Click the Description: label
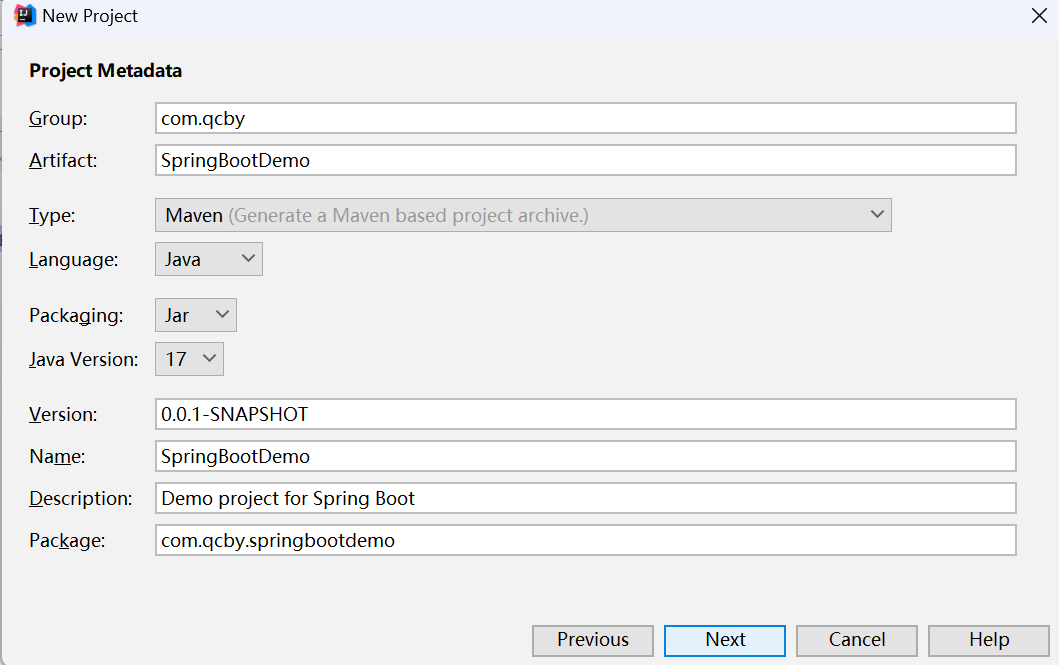This screenshot has width=1059, height=665. pyautogui.click(x=81, y=499)
